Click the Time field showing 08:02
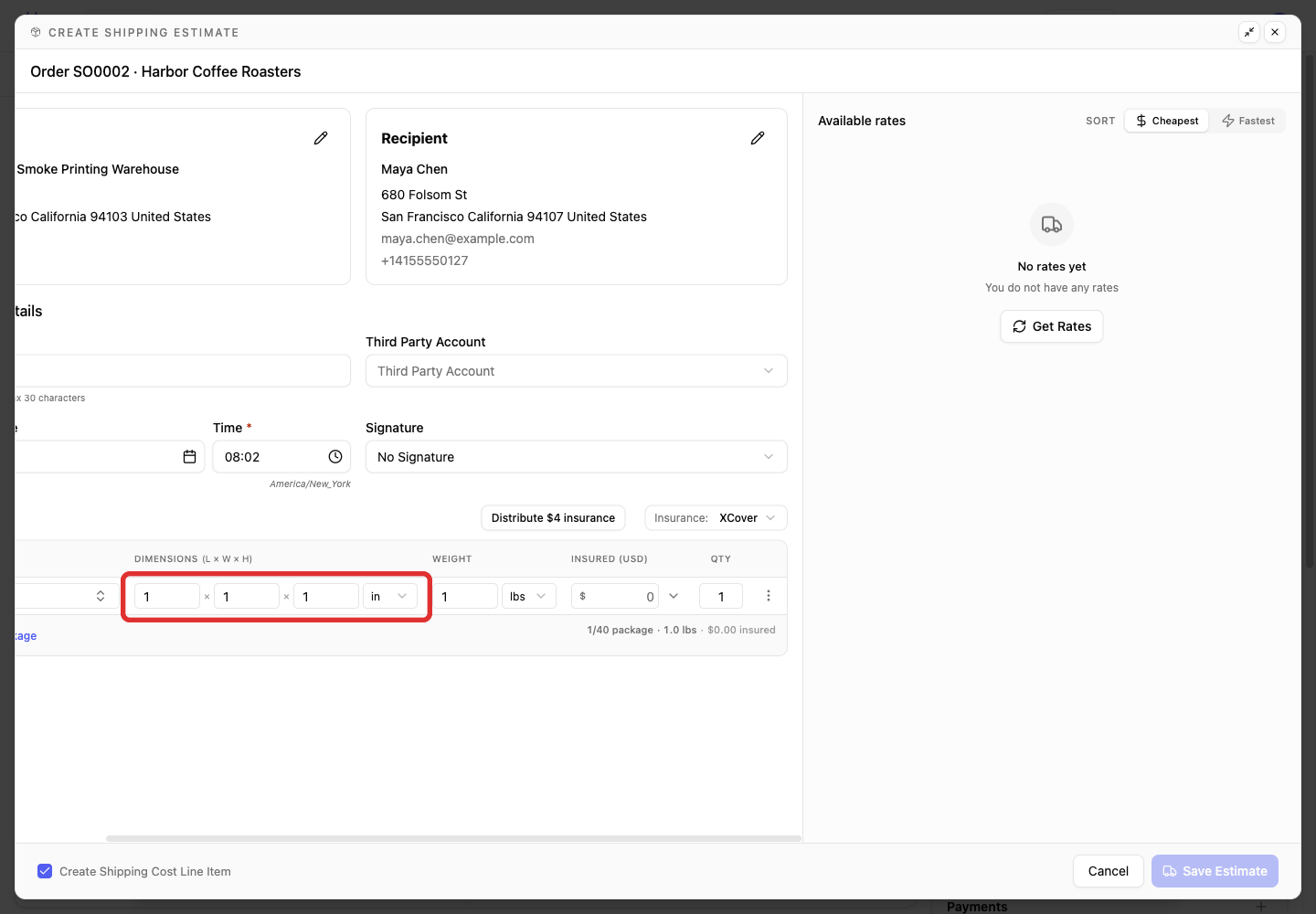Screen dimensions: 1316x914 (x=281, y=457)
